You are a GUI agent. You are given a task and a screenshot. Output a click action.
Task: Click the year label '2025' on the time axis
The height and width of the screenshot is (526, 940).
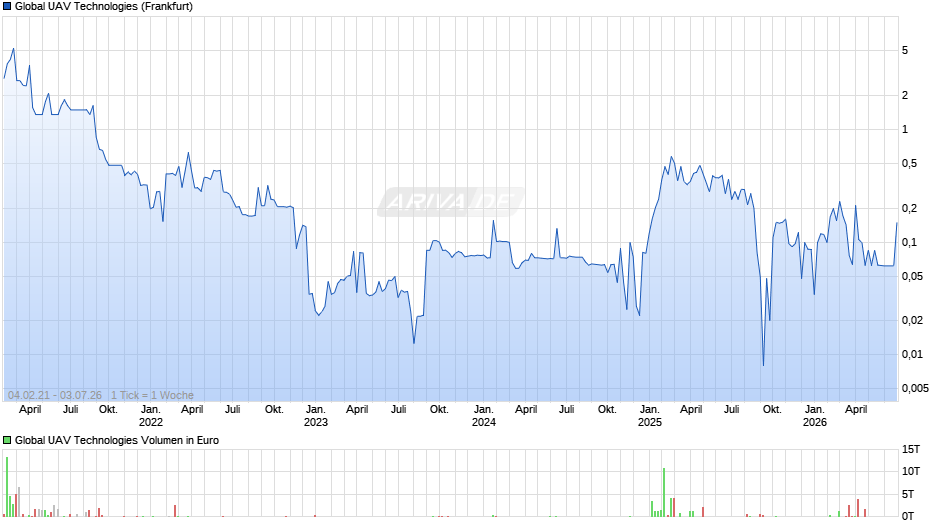(x=650, y=422)
